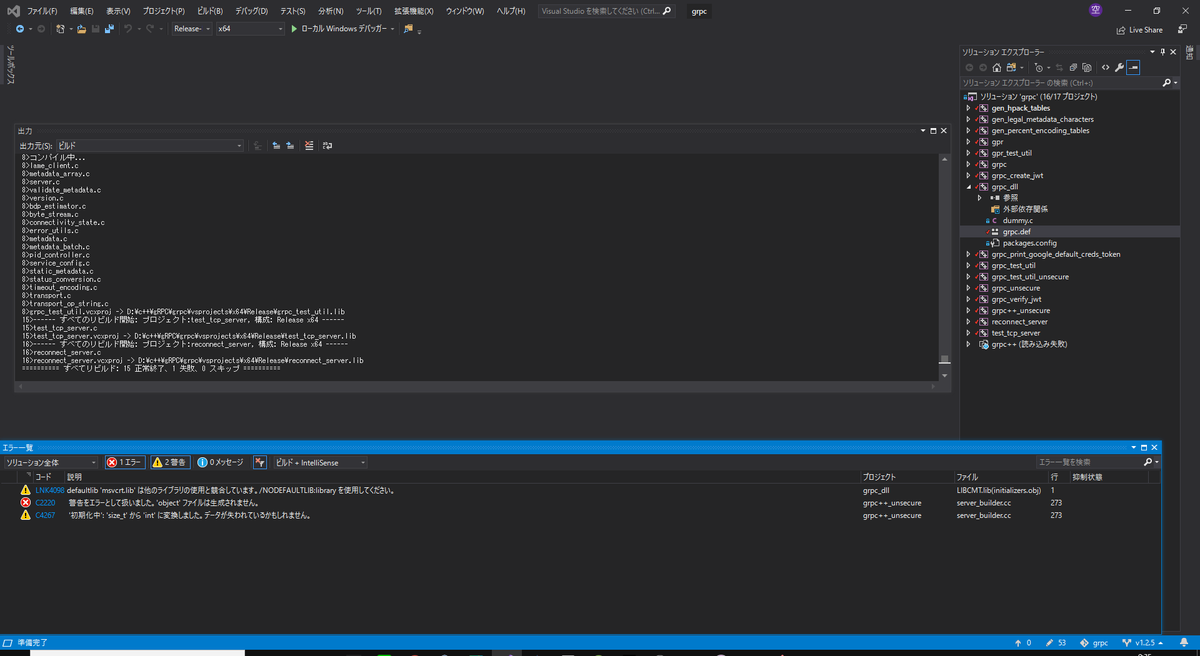Open the 編集(E) menu
1200x656 pixels.
pyautogui.click(x=81, y=10)
